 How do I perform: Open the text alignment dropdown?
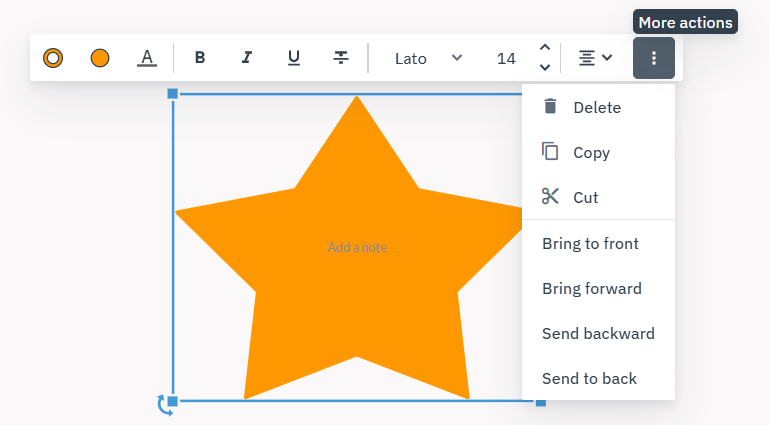point(595,58)
